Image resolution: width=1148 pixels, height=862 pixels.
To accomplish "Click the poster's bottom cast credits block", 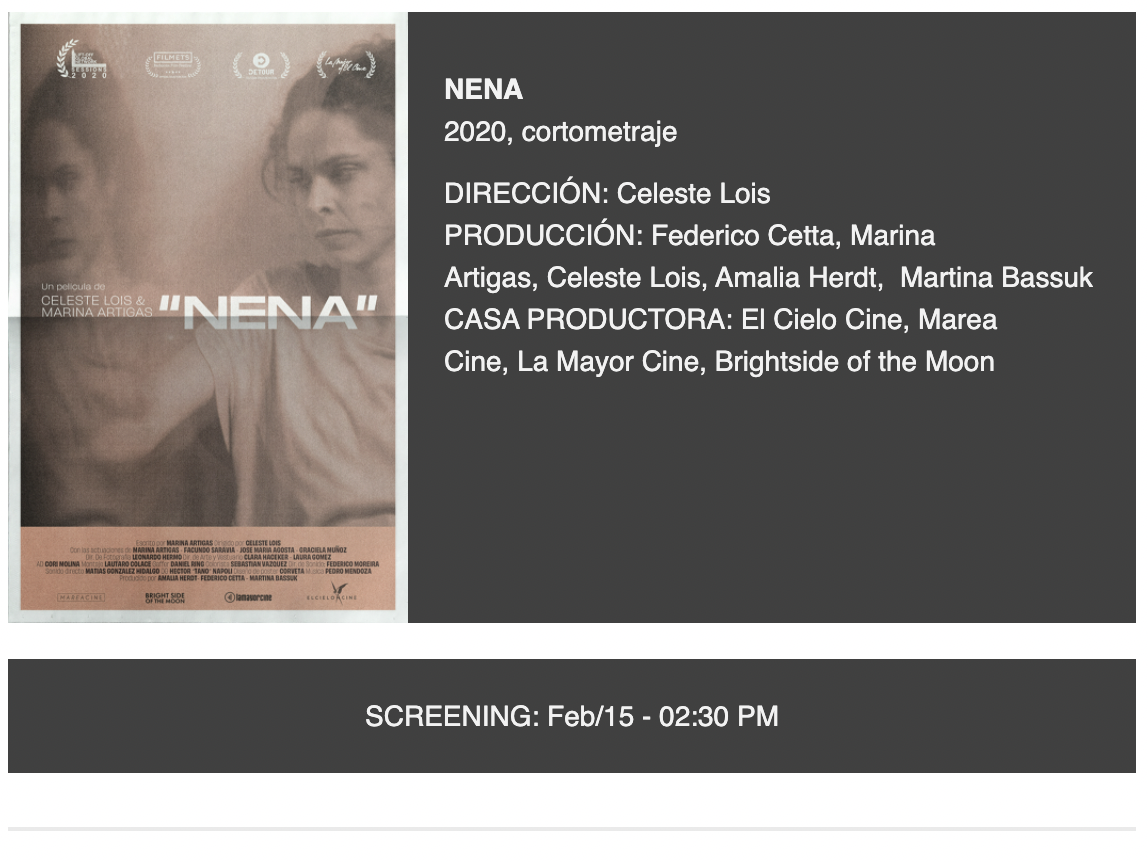I will [208, 561].
